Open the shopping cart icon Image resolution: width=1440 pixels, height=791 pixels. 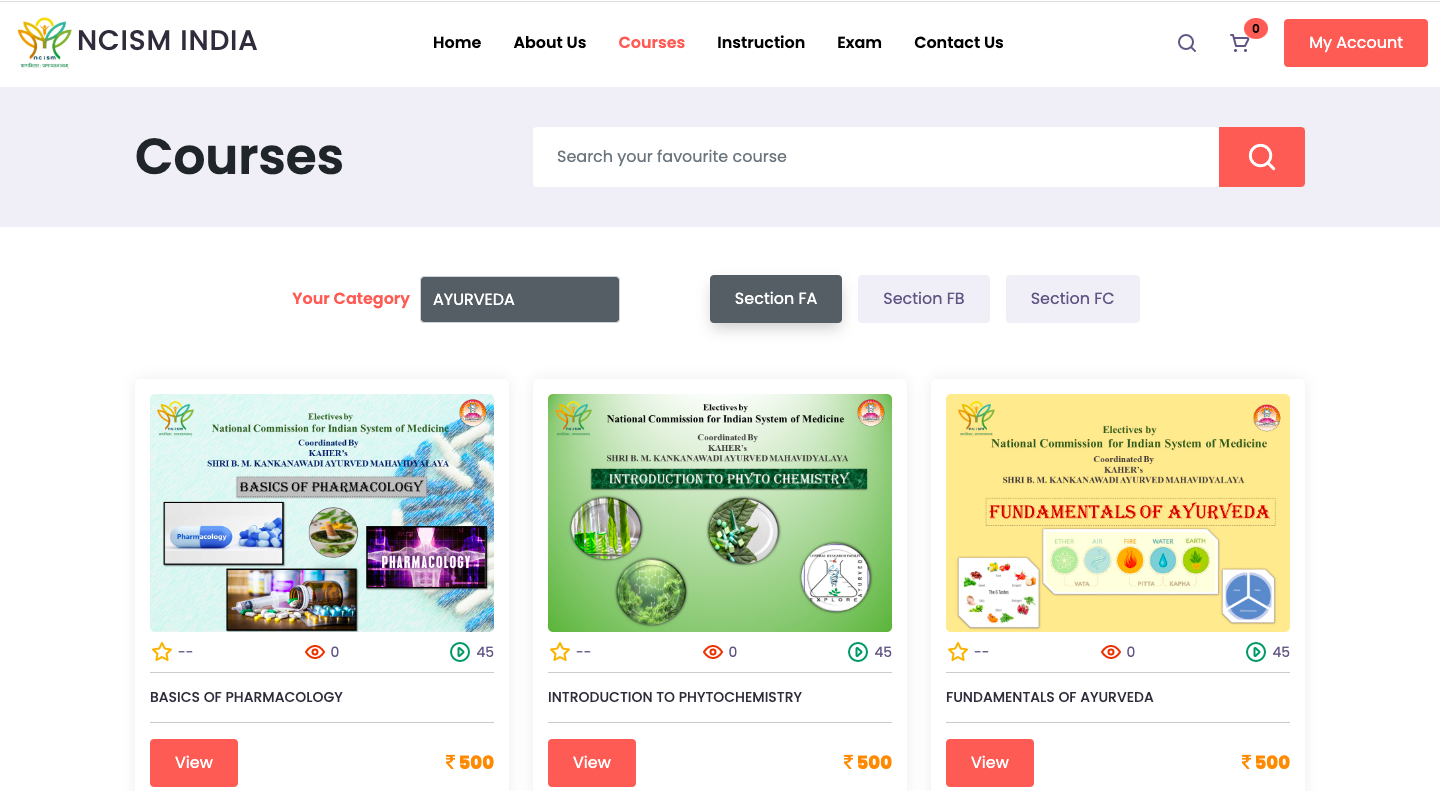point(1240,43)
